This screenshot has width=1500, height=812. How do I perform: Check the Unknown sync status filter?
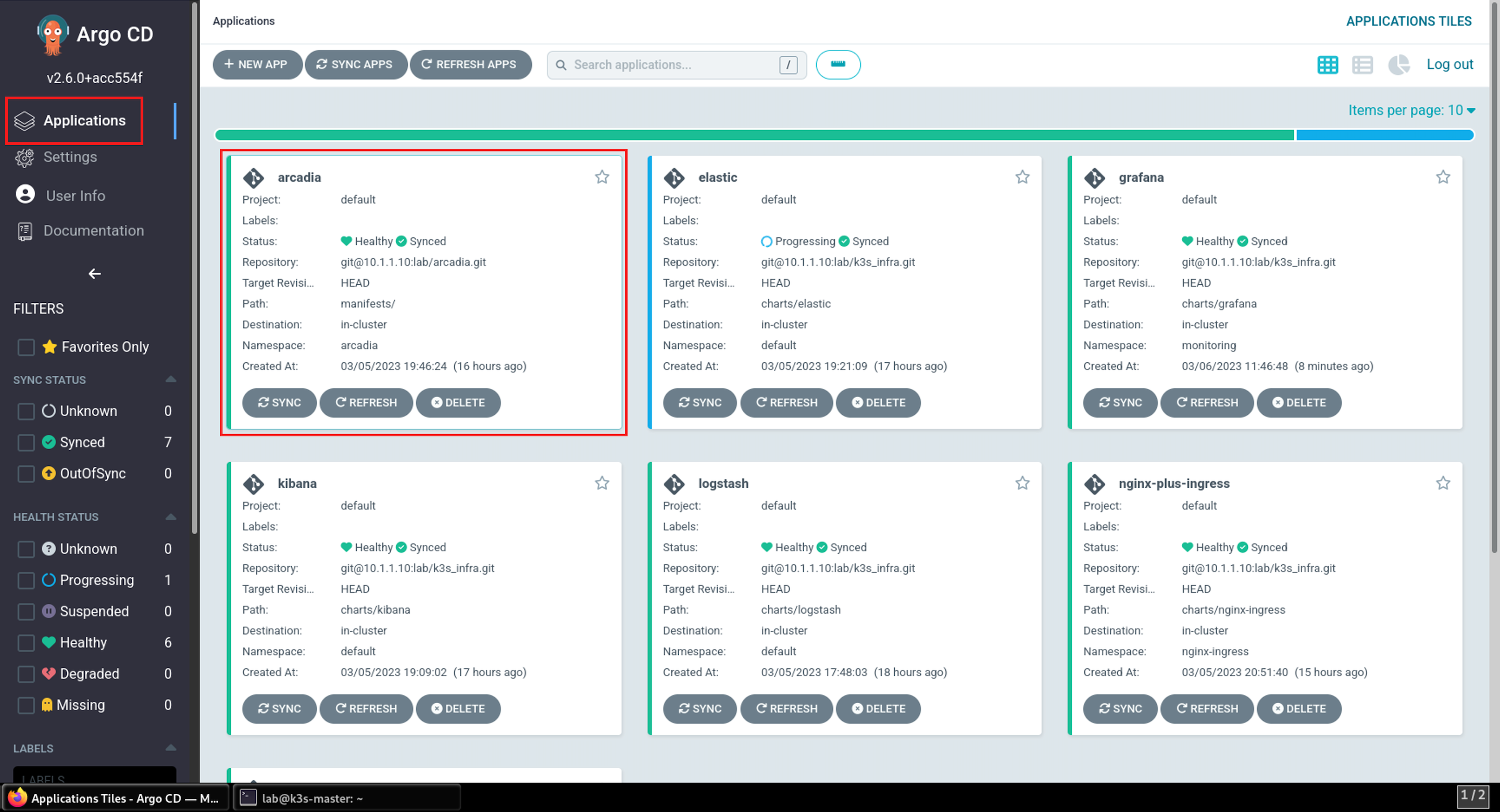point(26,411)
